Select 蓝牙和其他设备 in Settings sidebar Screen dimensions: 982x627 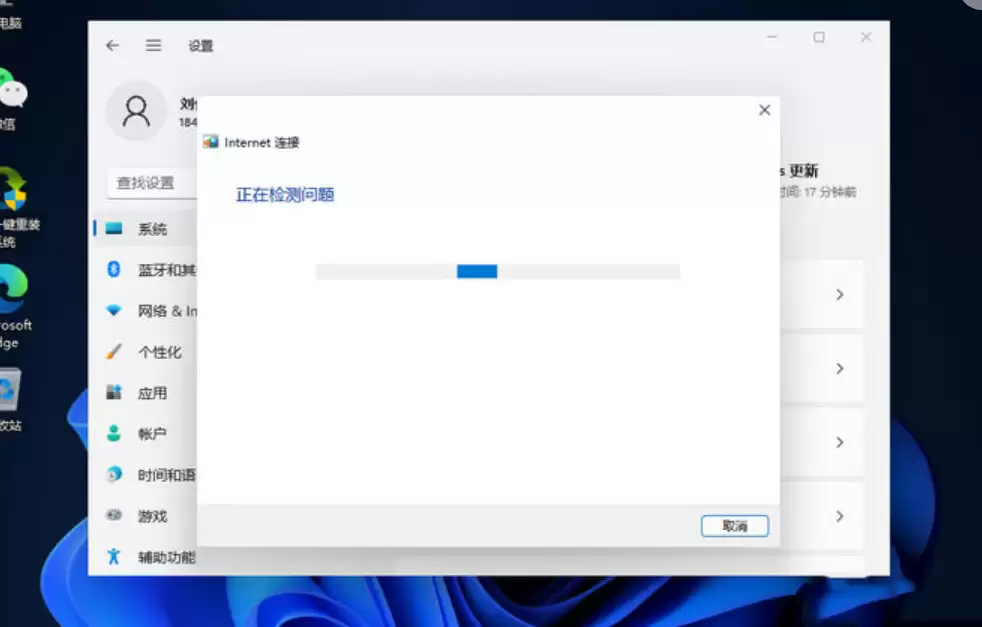(x=150, y=269)
